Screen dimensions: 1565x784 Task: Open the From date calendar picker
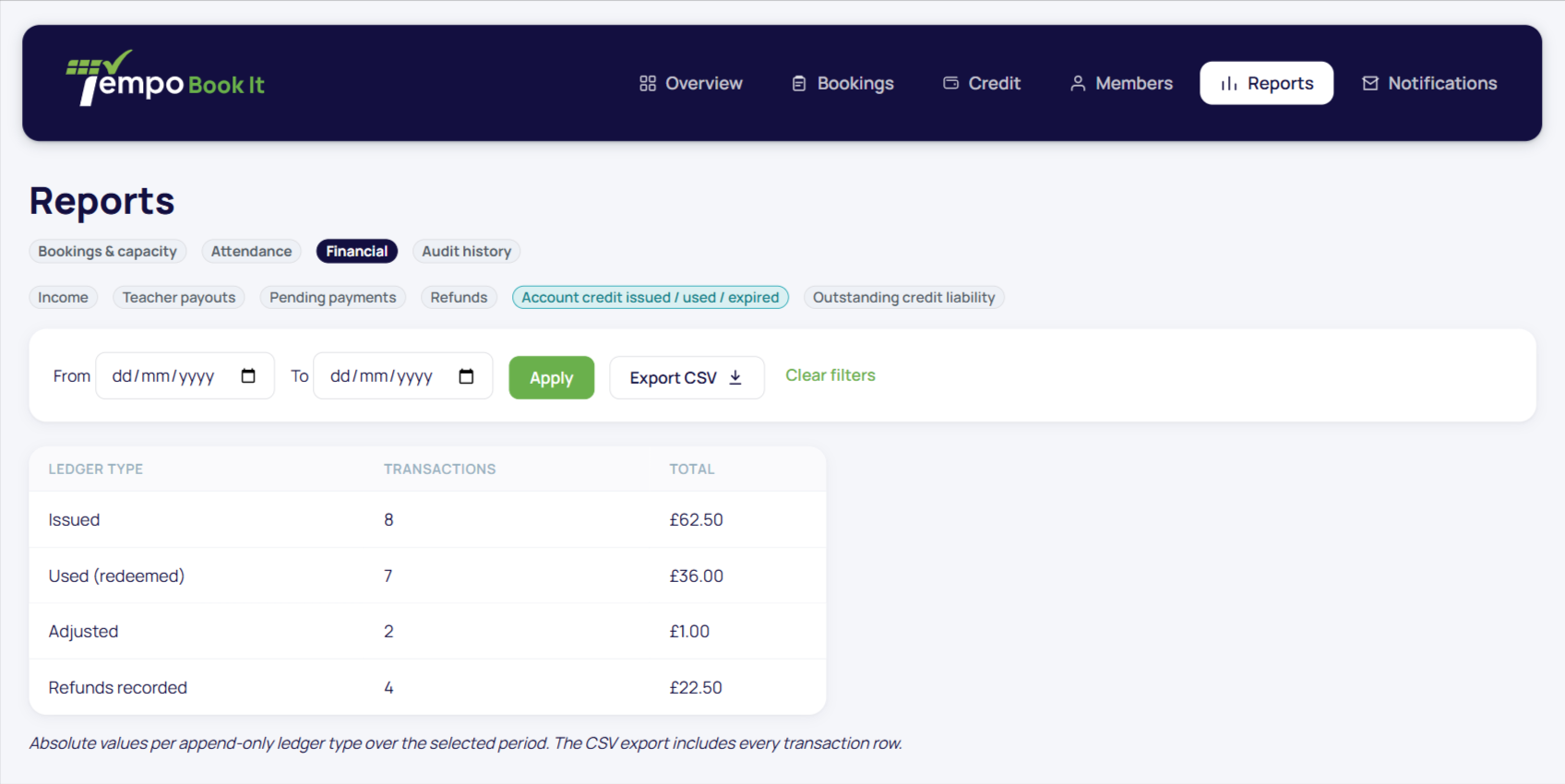tap(248, 375)
